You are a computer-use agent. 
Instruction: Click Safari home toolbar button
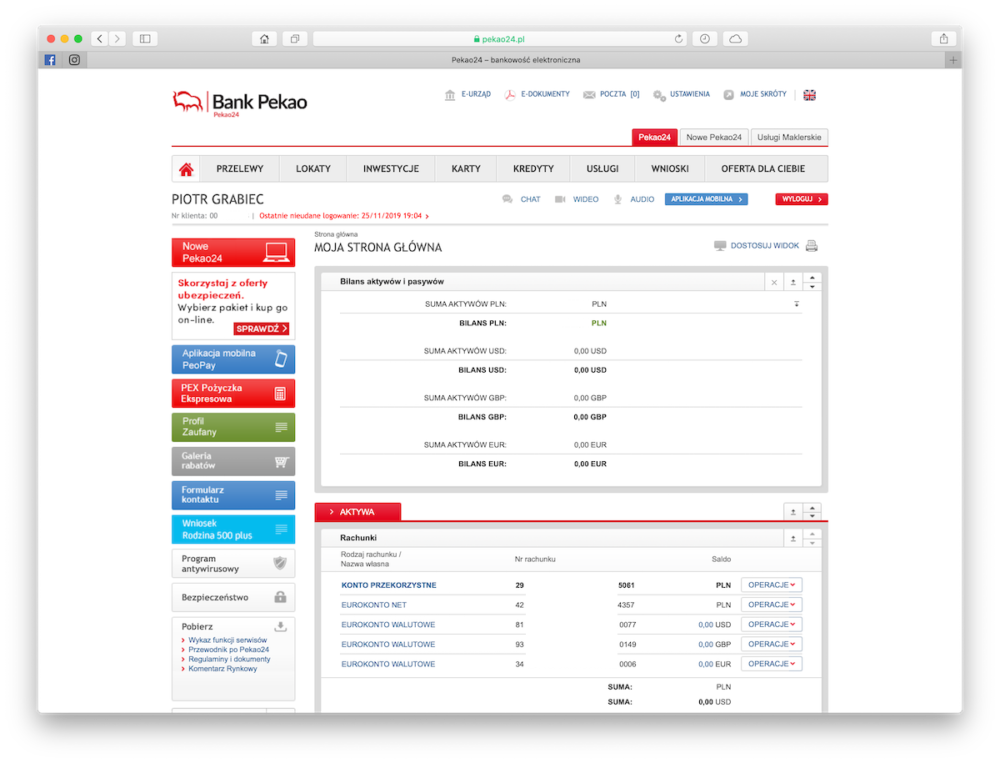coord(264,39)
